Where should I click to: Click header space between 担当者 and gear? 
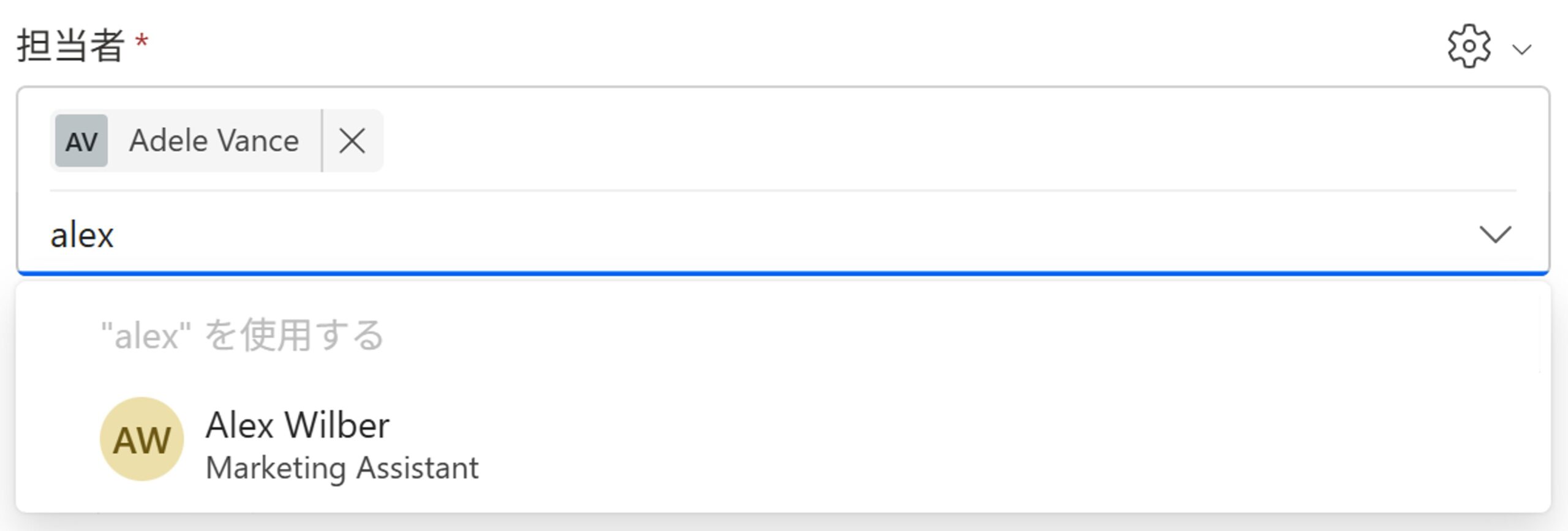click(796, 45)
